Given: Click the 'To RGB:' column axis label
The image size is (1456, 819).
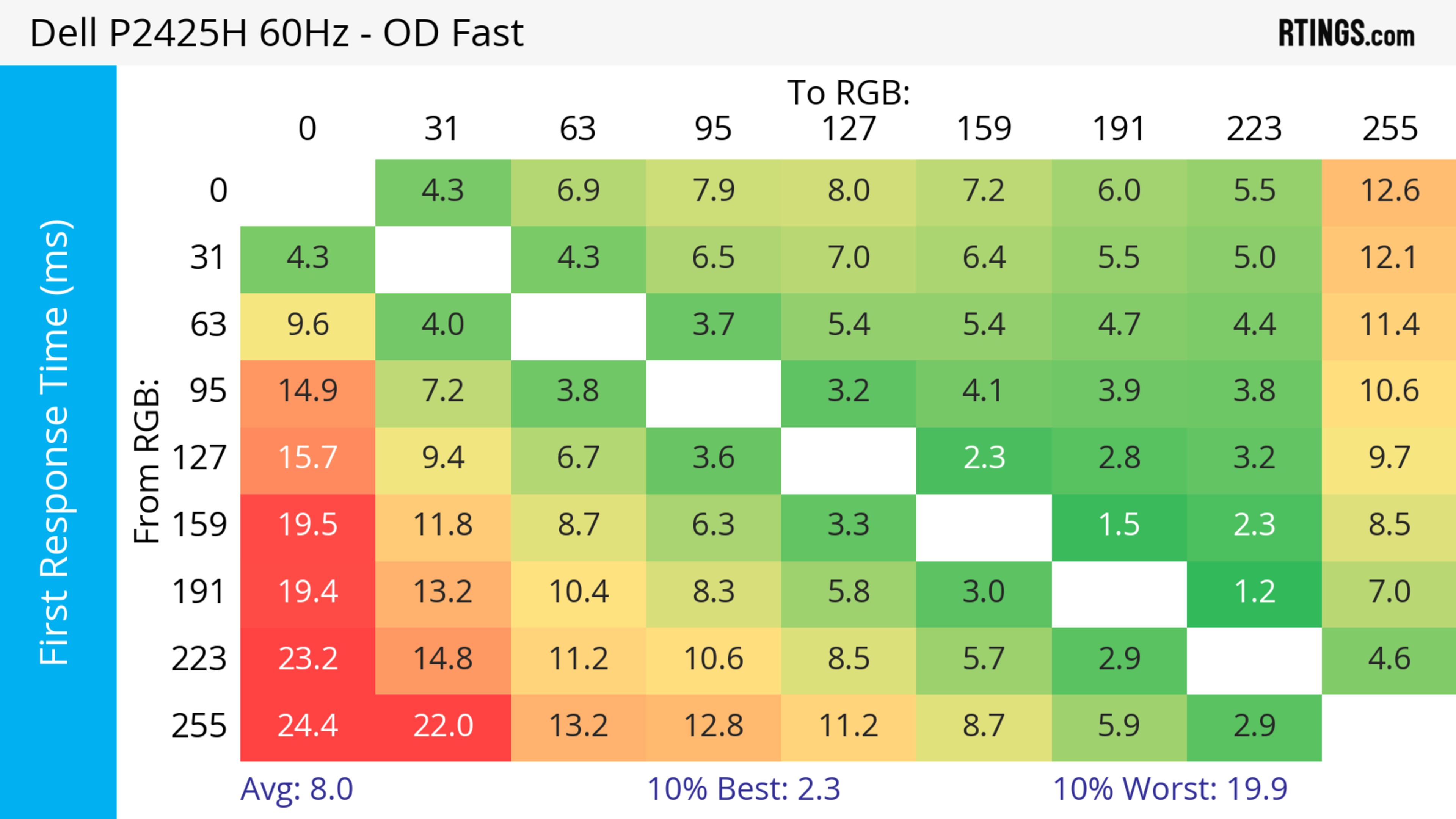Looking at the screenshot, I should [849, 92].
